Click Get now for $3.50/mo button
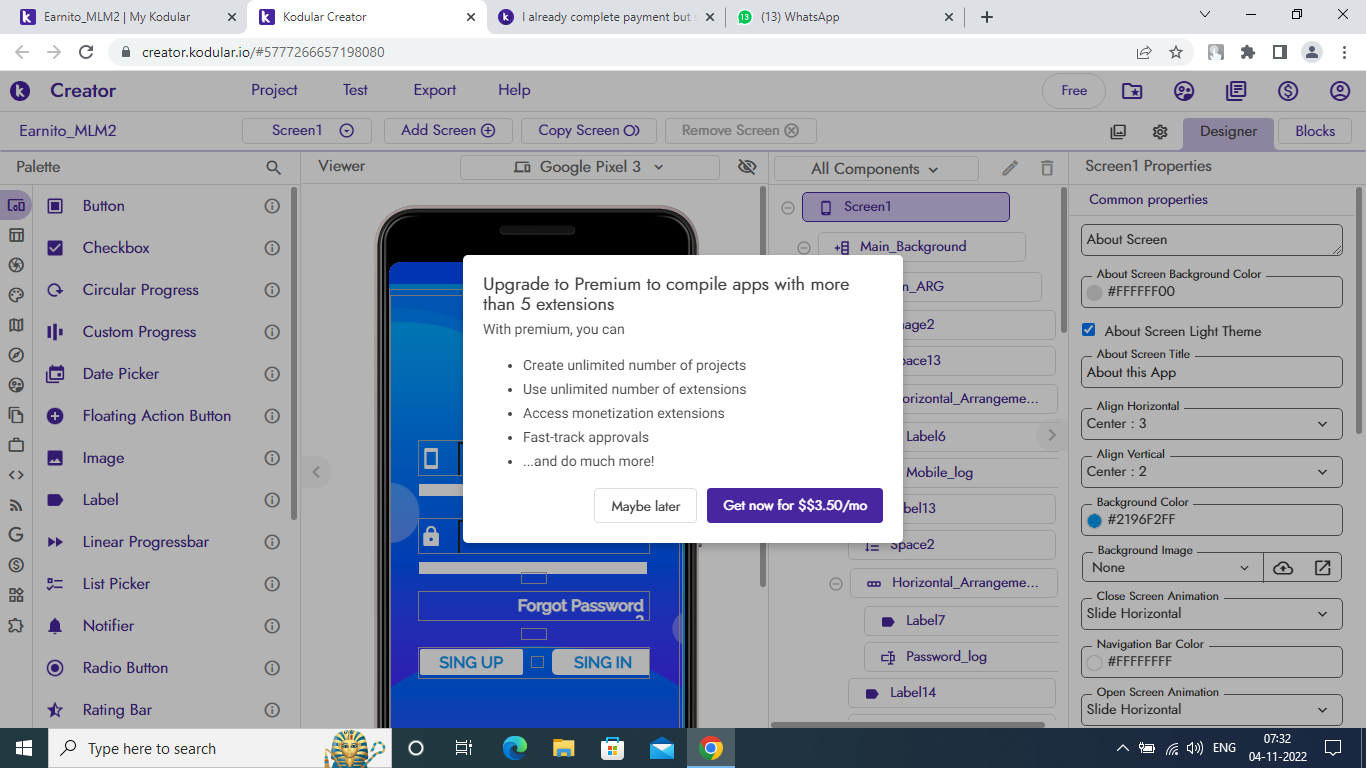This screenshot has width=1366, height=768. 795,506
